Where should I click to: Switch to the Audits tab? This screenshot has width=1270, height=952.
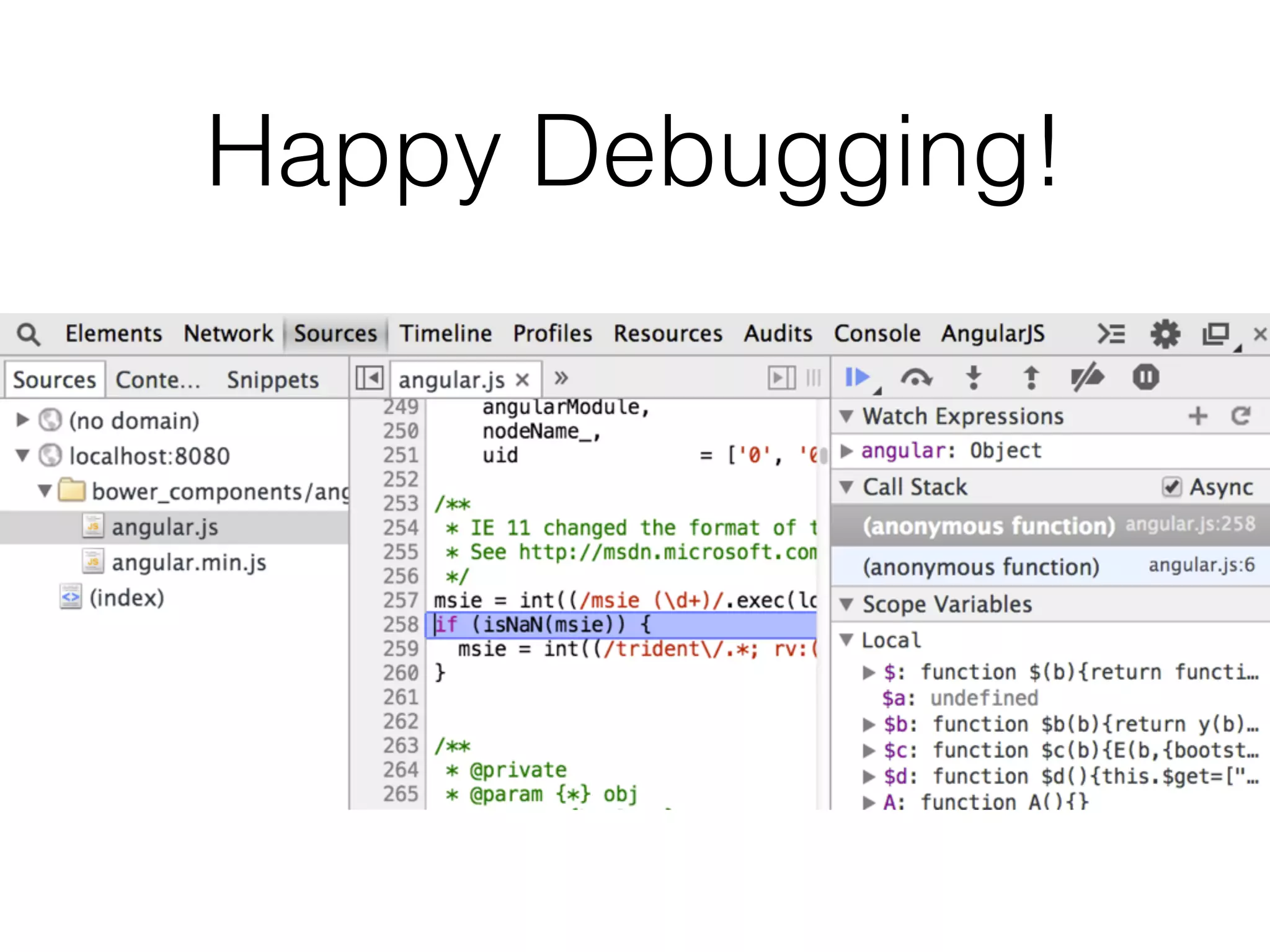tap(778, 333)
